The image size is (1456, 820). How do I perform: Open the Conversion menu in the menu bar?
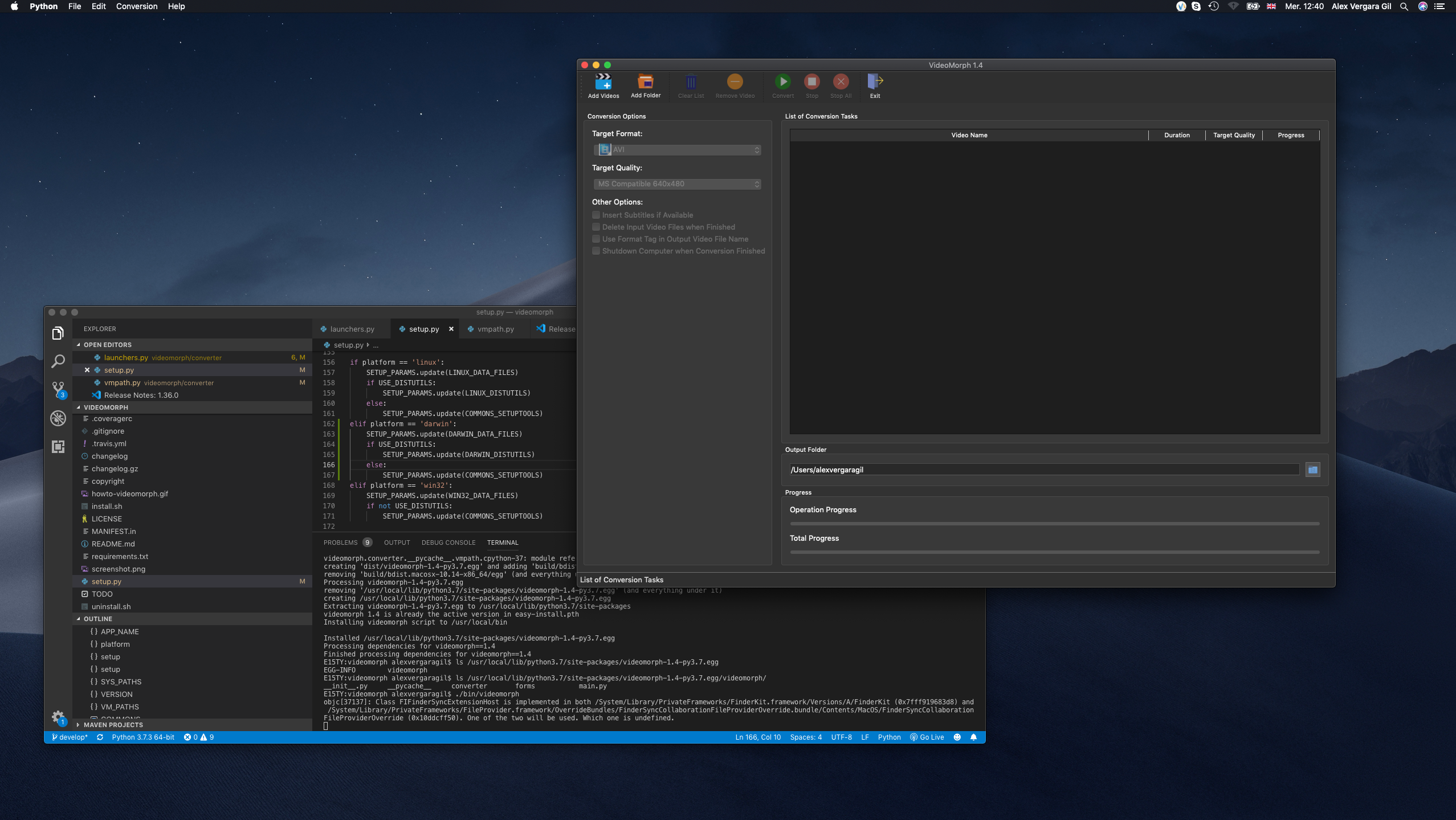pos(136,6)
